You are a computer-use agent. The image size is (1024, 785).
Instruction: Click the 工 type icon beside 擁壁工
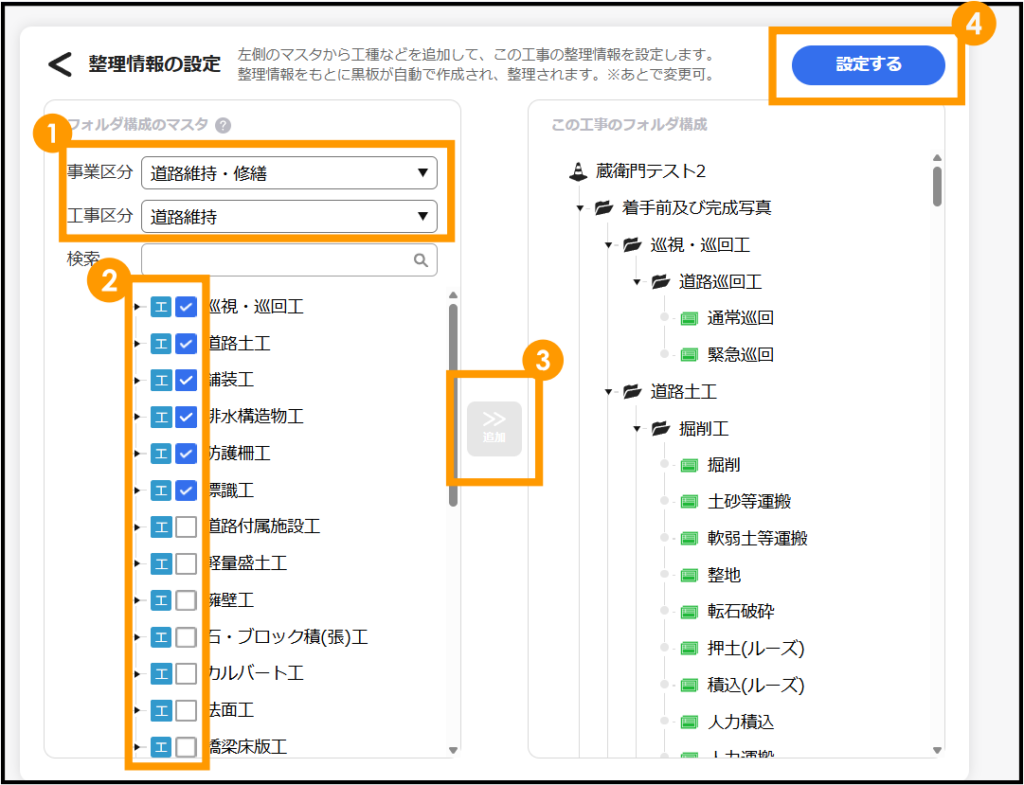pyautogui.click(x=161, y=600)
